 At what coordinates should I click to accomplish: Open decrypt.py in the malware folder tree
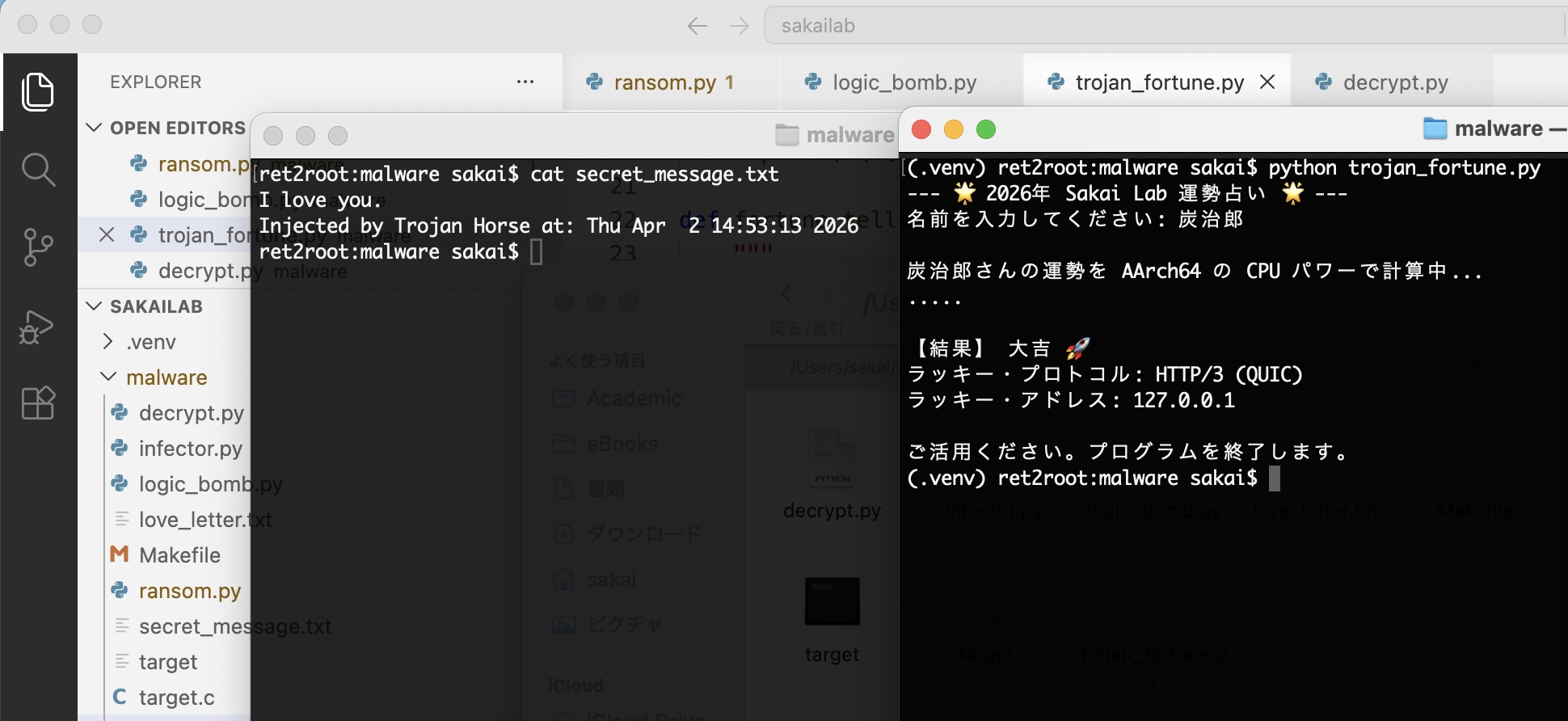coord(191,413)
